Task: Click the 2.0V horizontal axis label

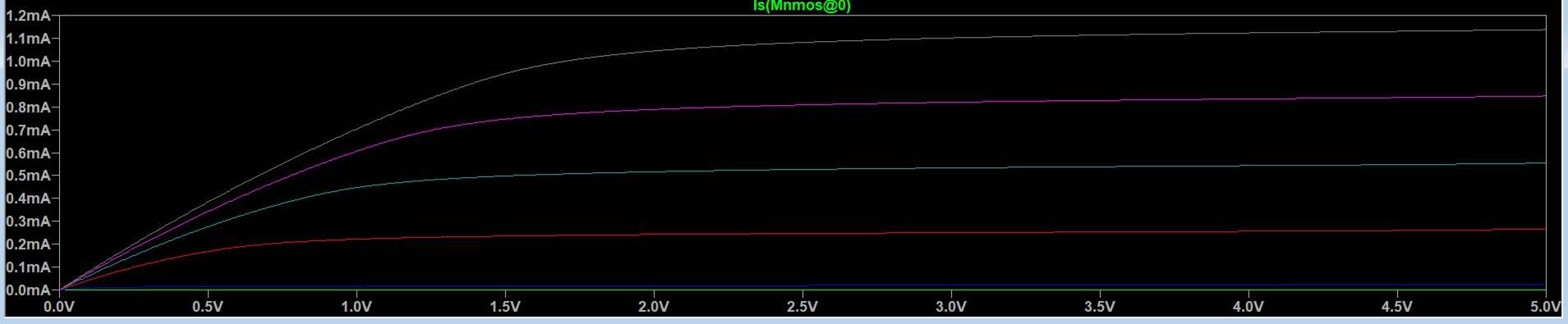Action: (654, 307)
